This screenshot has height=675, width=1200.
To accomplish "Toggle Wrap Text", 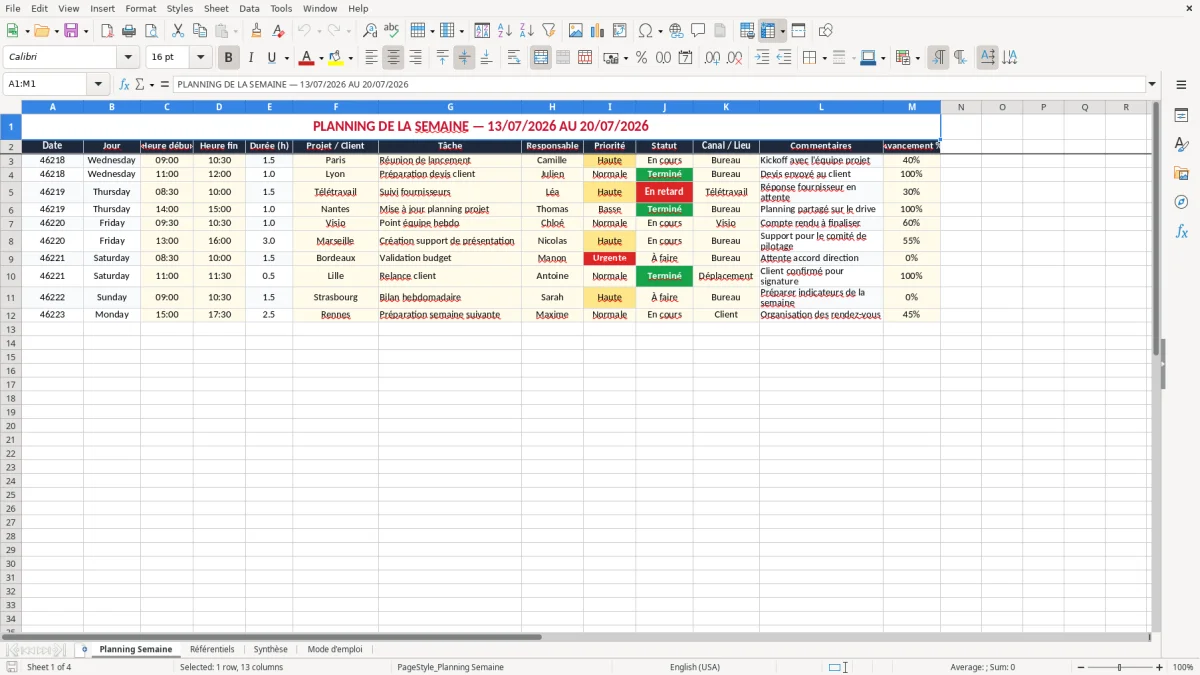I will tap(513, 58).
